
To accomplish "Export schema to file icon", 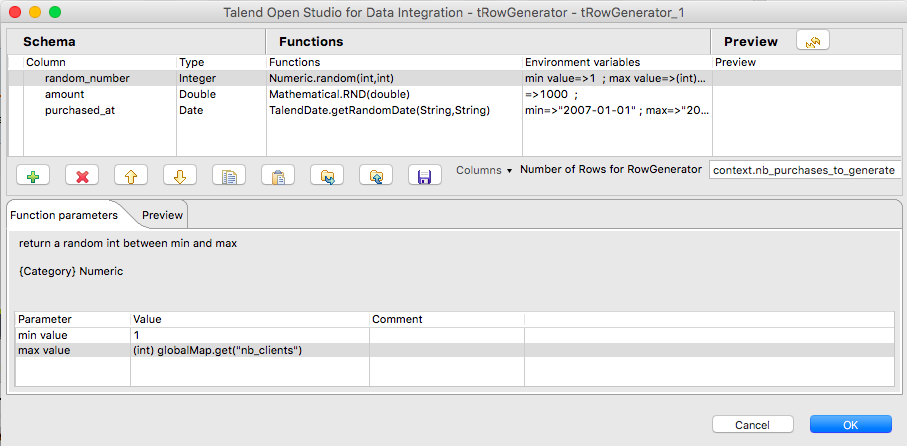I will (x=376, y=175).
